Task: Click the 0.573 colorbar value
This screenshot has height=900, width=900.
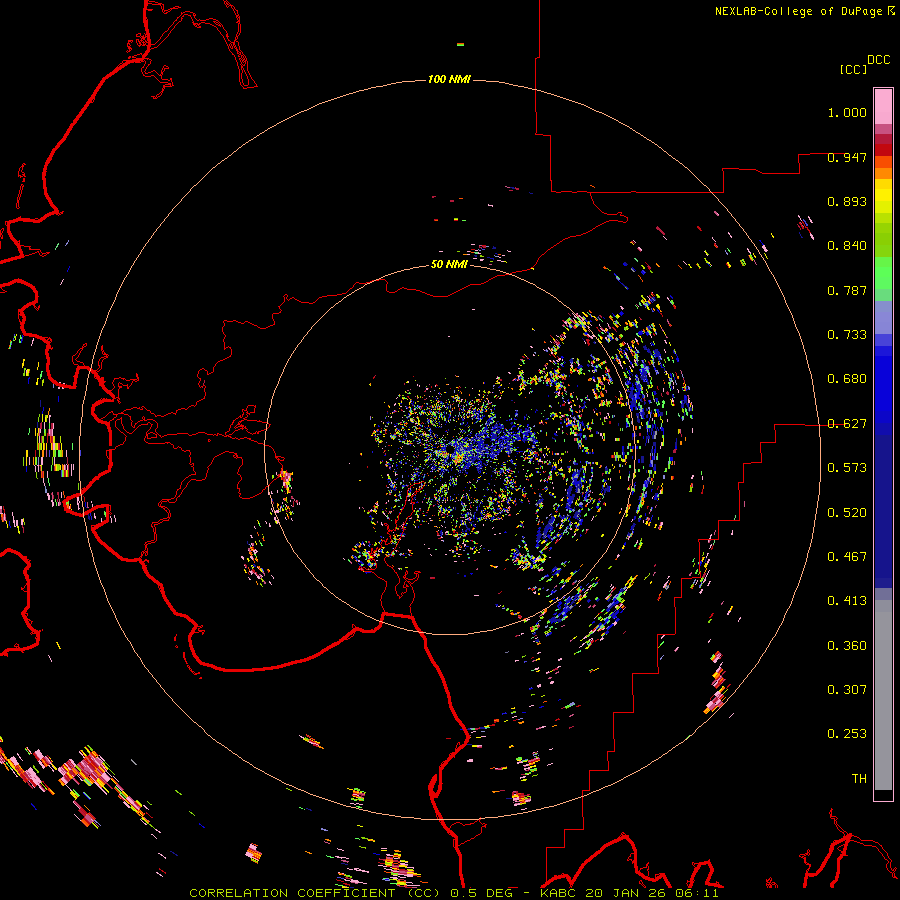Action: pyautogui.click(x=847, y=468)
